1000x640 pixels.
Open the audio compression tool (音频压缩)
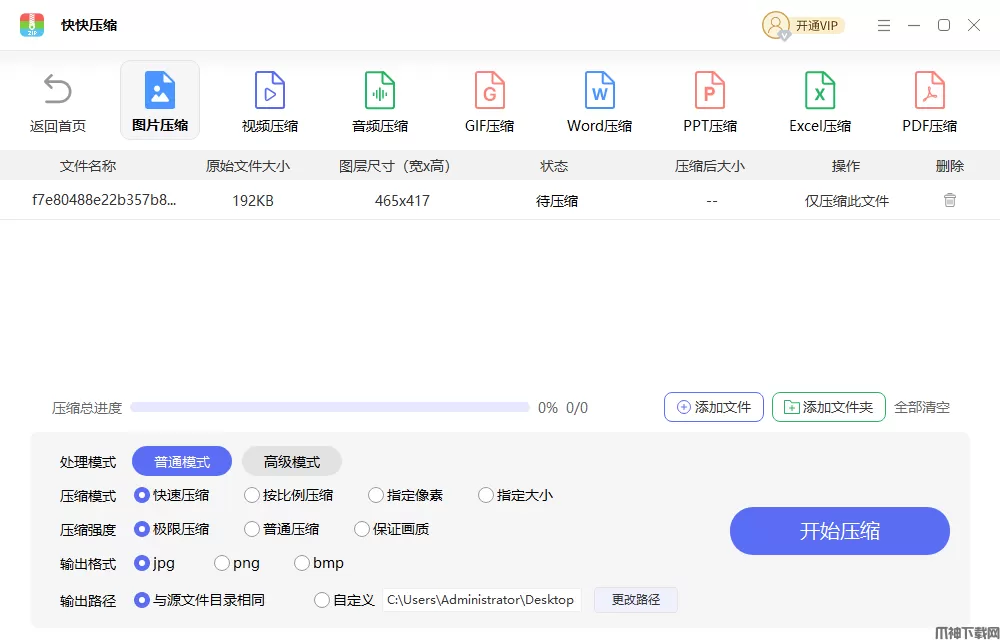coord(379,101)
